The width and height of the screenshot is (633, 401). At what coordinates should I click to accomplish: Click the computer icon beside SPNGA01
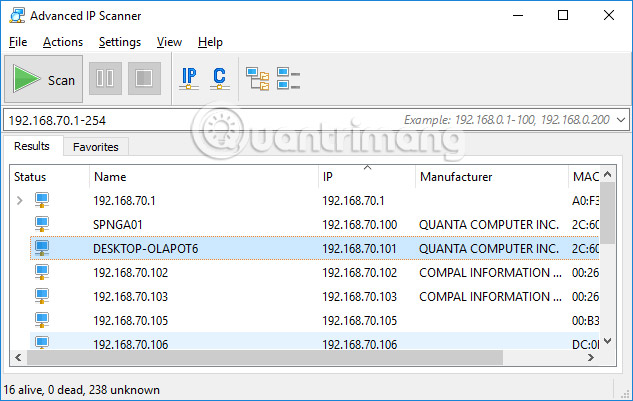point(43,224)
